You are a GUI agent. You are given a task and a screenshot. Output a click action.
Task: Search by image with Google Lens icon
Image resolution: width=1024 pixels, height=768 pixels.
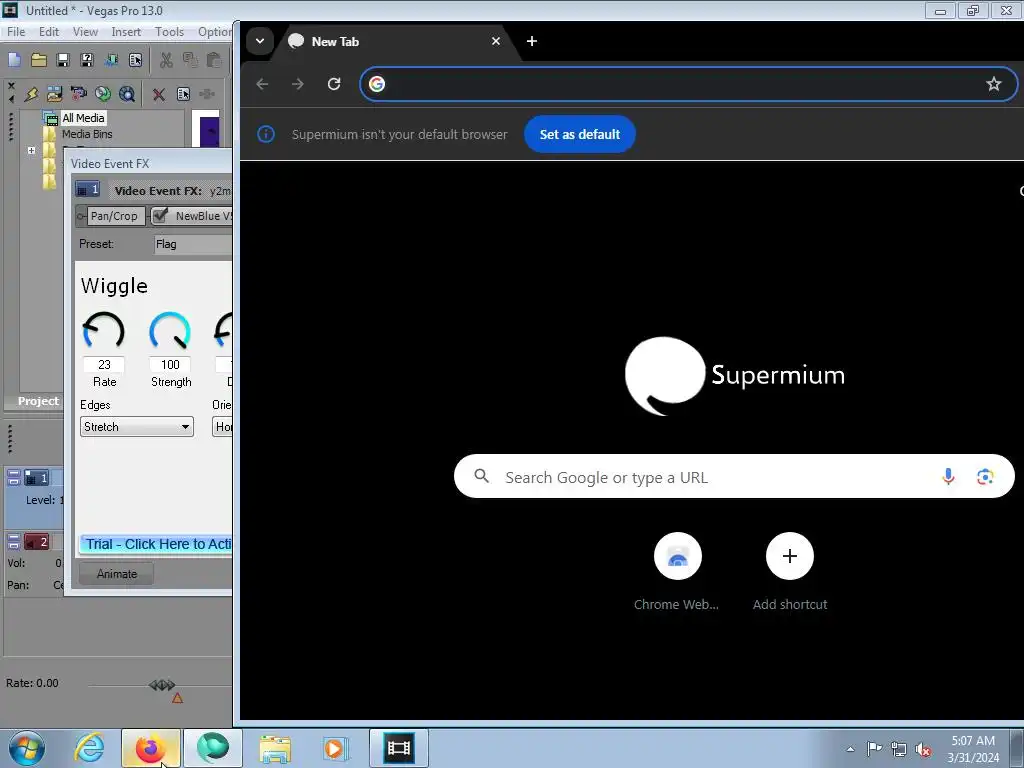click(x=985, y=477)
